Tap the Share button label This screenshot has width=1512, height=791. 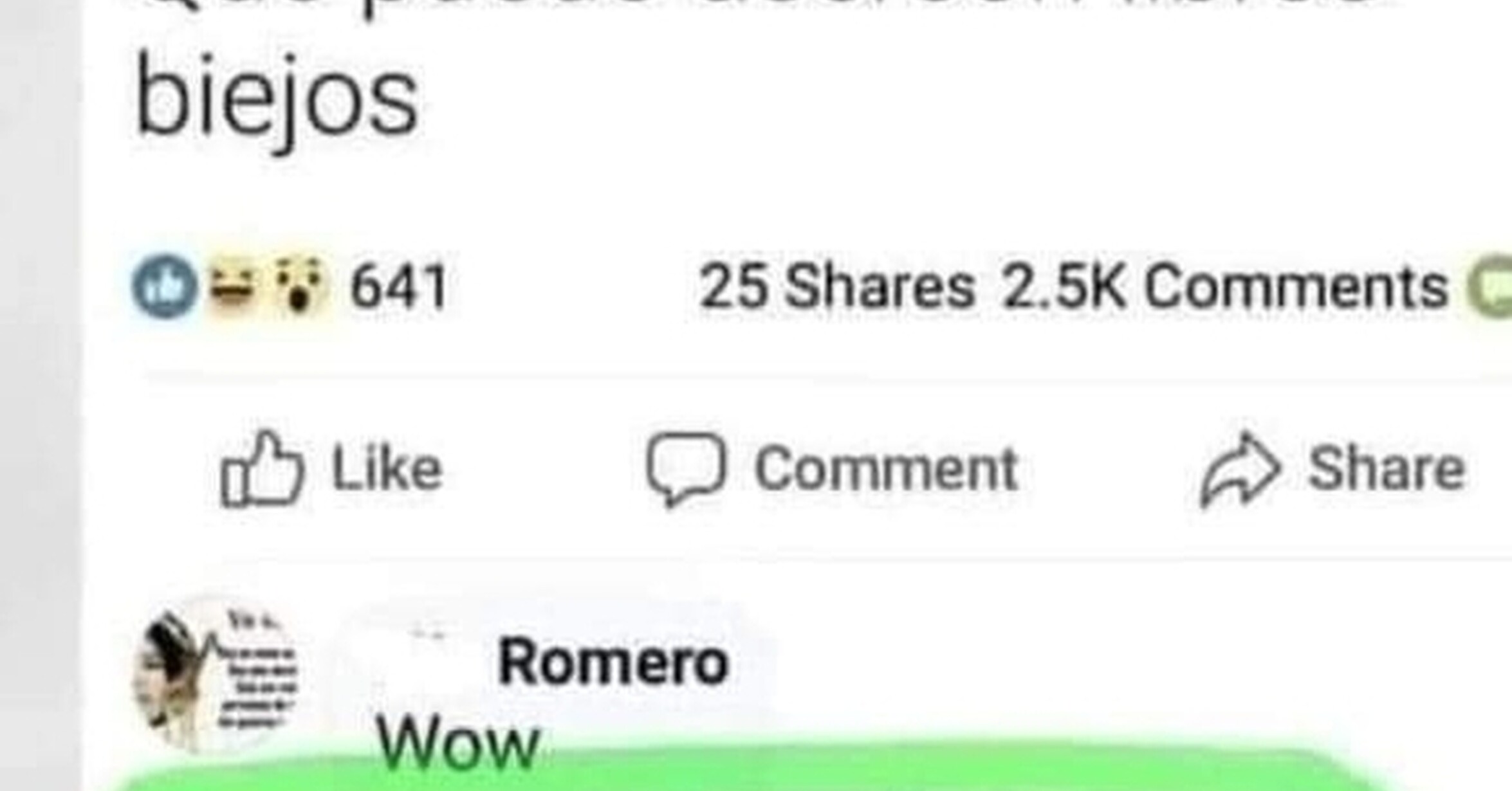click(1387, 468)
